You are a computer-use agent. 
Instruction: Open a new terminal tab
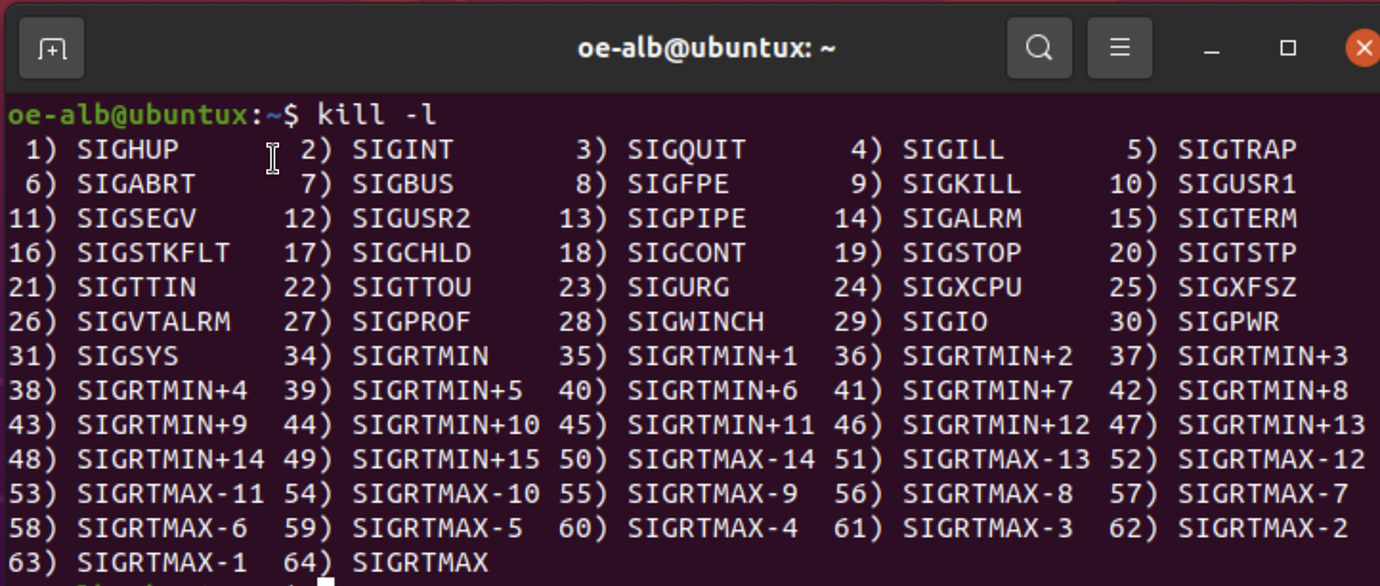(50, 46)
